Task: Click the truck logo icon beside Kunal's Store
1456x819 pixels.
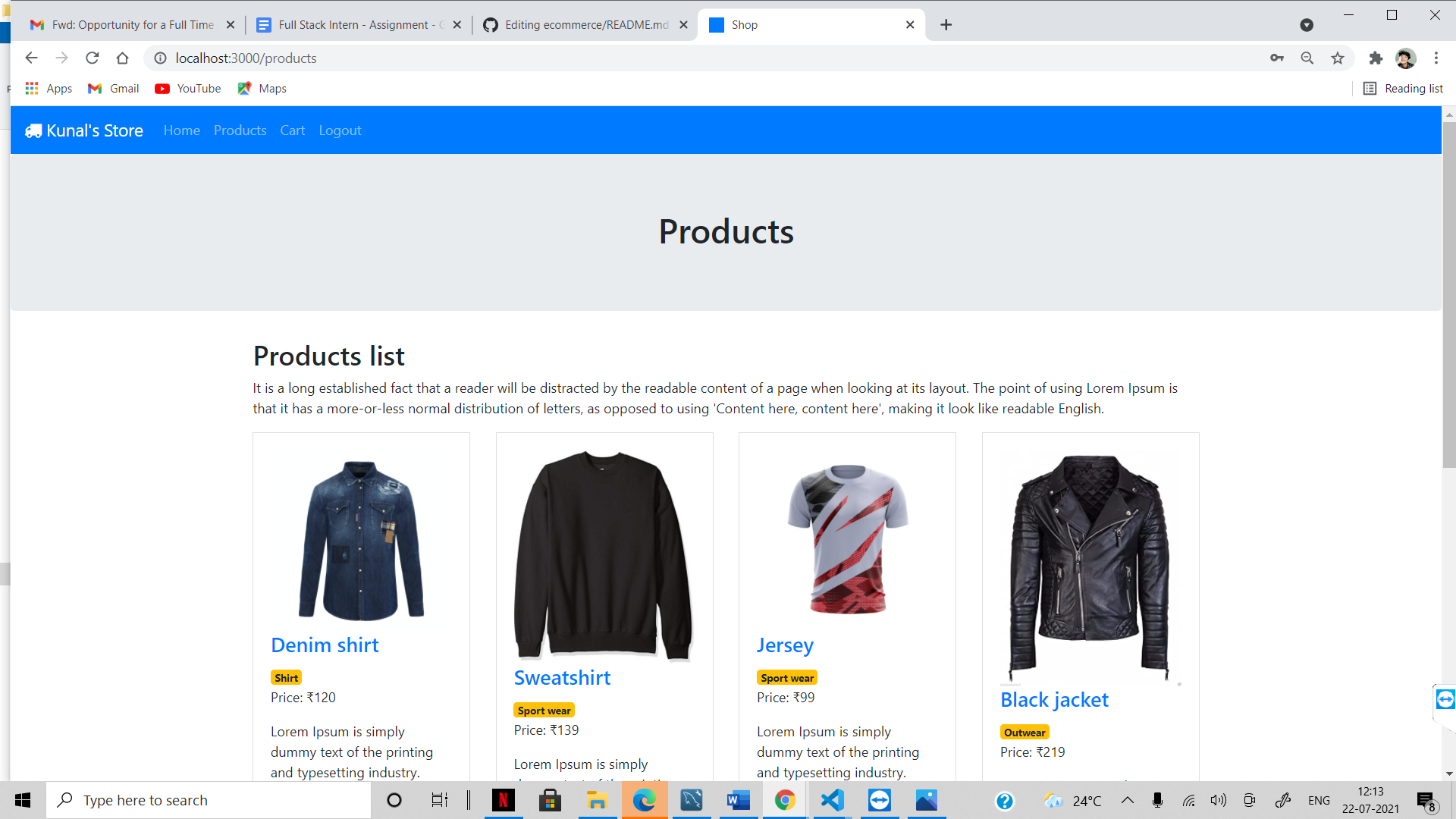Action: [x=33, y=130]
